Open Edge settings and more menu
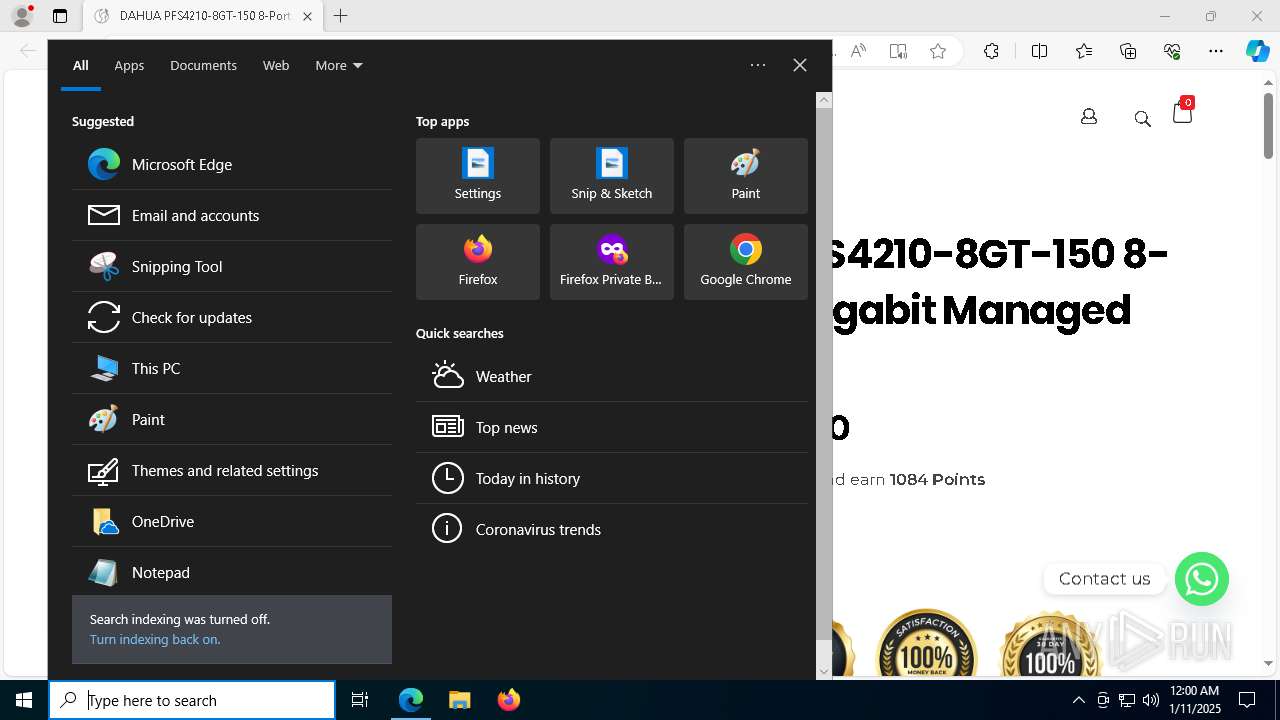 click(1216, 51)
